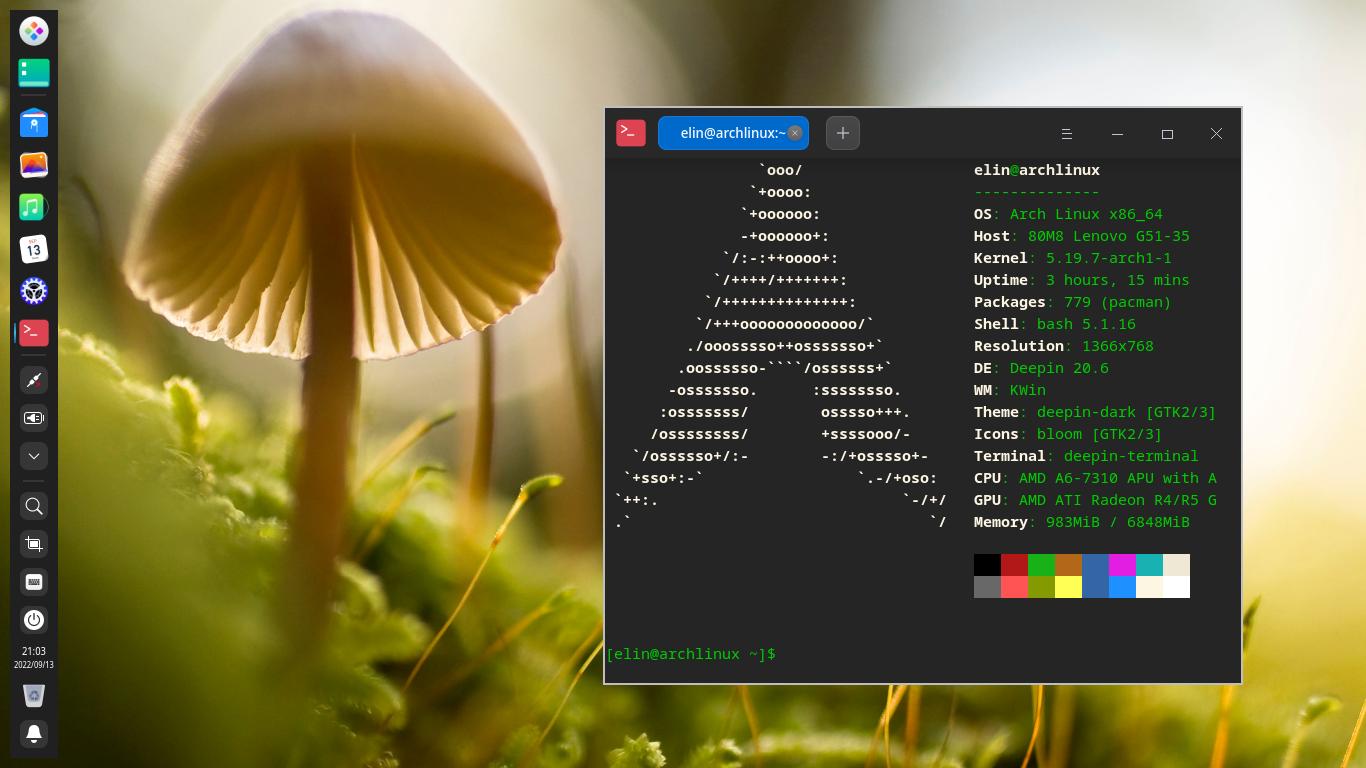Screen dimensions: 1366x768
Task: Click the 'WM: KWin' line
Action: (1010, 390)
